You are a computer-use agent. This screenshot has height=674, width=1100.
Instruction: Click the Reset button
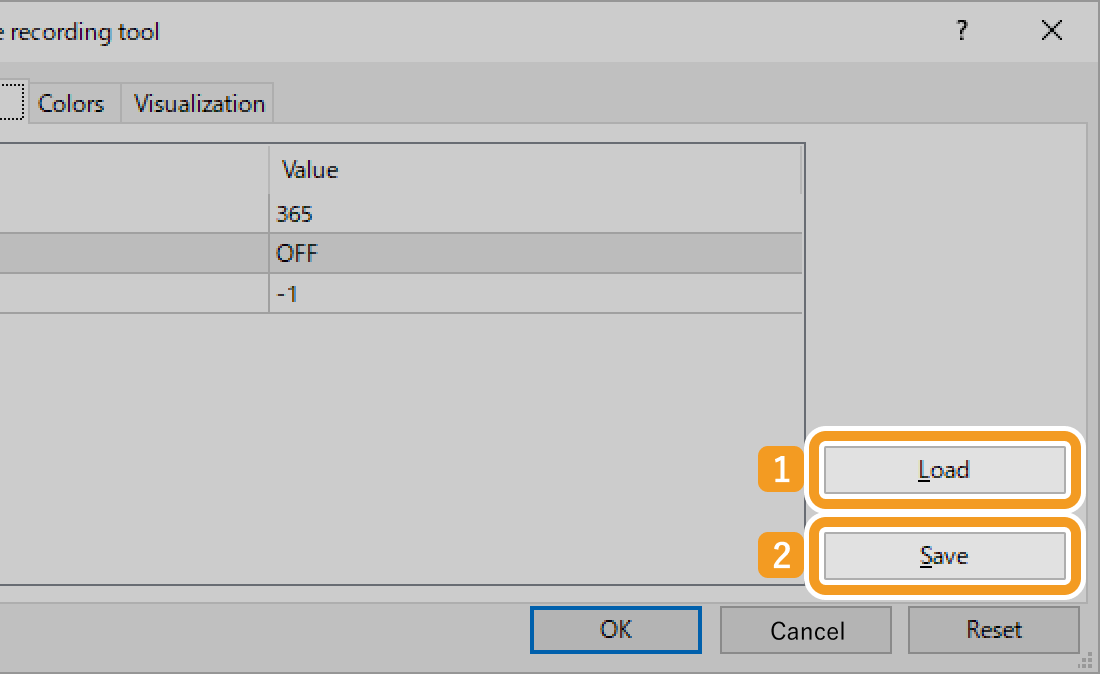click(994, 630)
